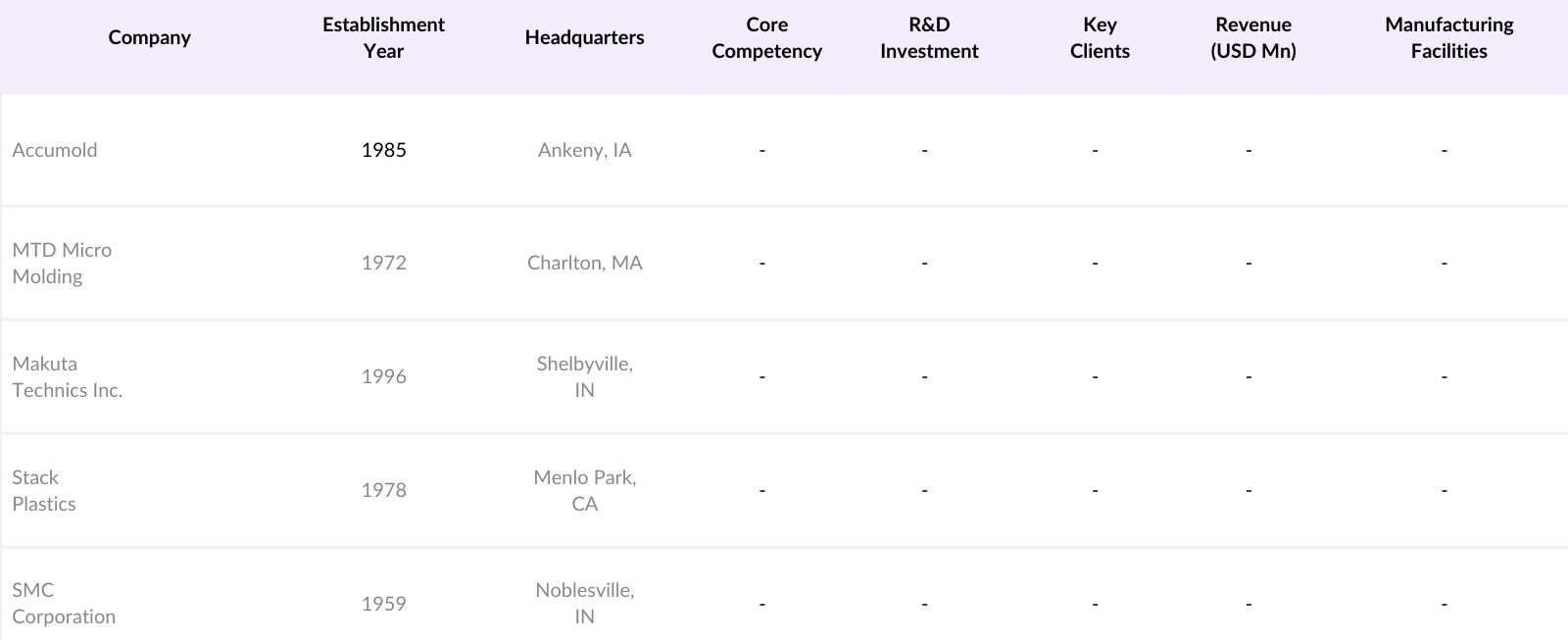Select the Makuta Technics Inc. cell

(67, 376)
